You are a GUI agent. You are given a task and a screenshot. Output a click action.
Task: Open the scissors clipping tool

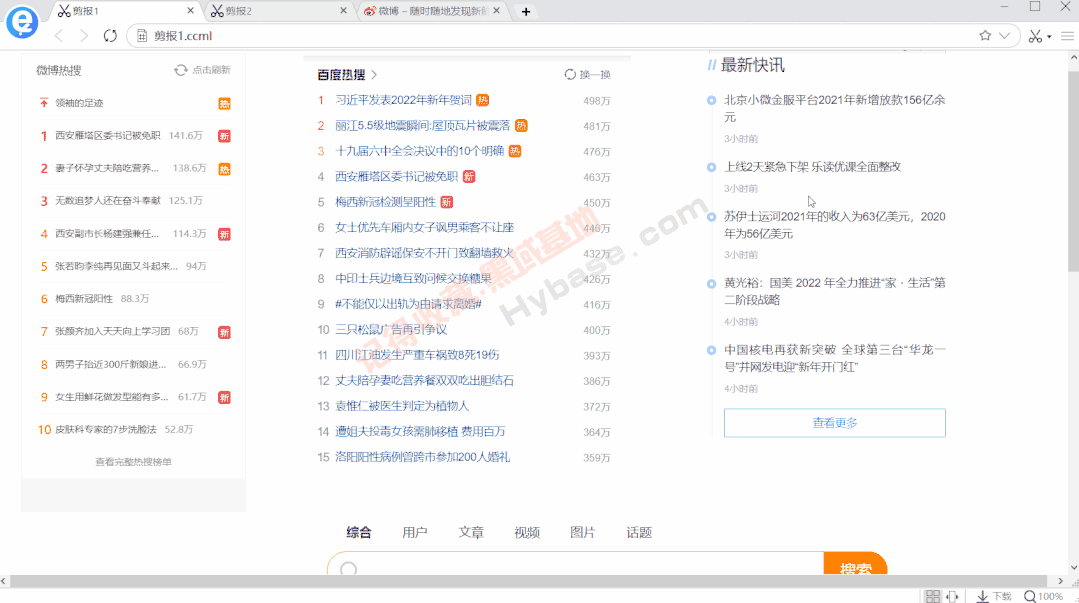[1035, 36]
